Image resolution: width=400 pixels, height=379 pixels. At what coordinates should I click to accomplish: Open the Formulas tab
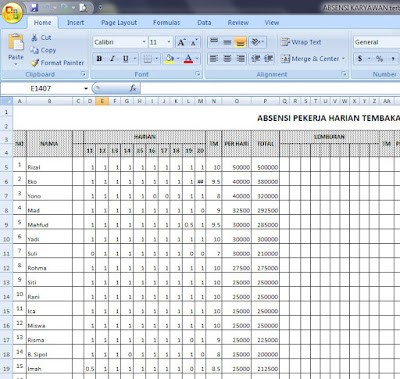coord(166,23)
